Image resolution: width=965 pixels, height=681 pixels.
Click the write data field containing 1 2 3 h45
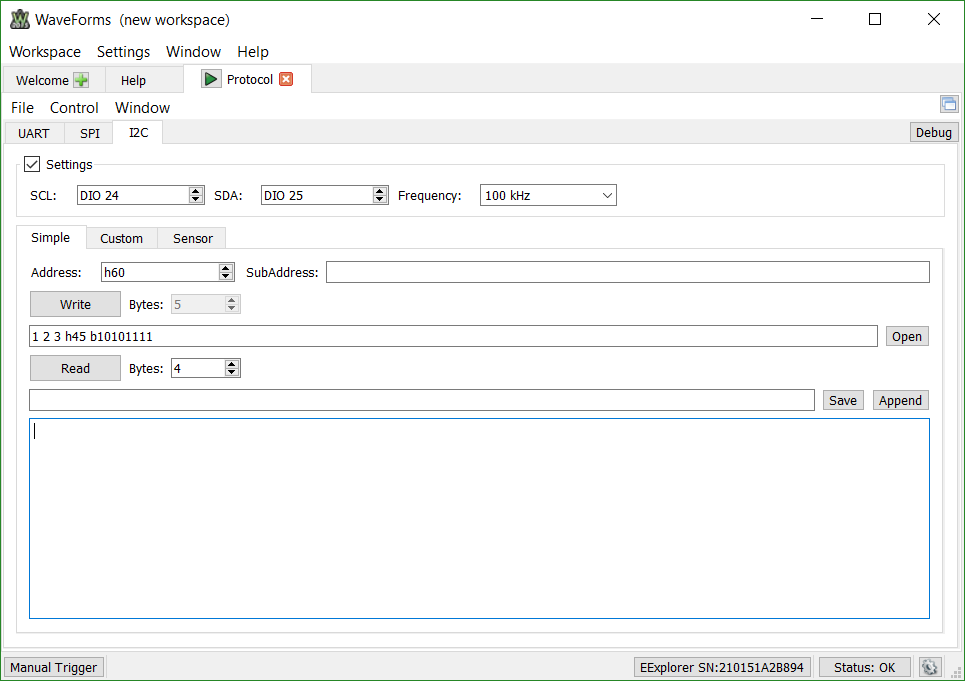[x=453, y=337]
